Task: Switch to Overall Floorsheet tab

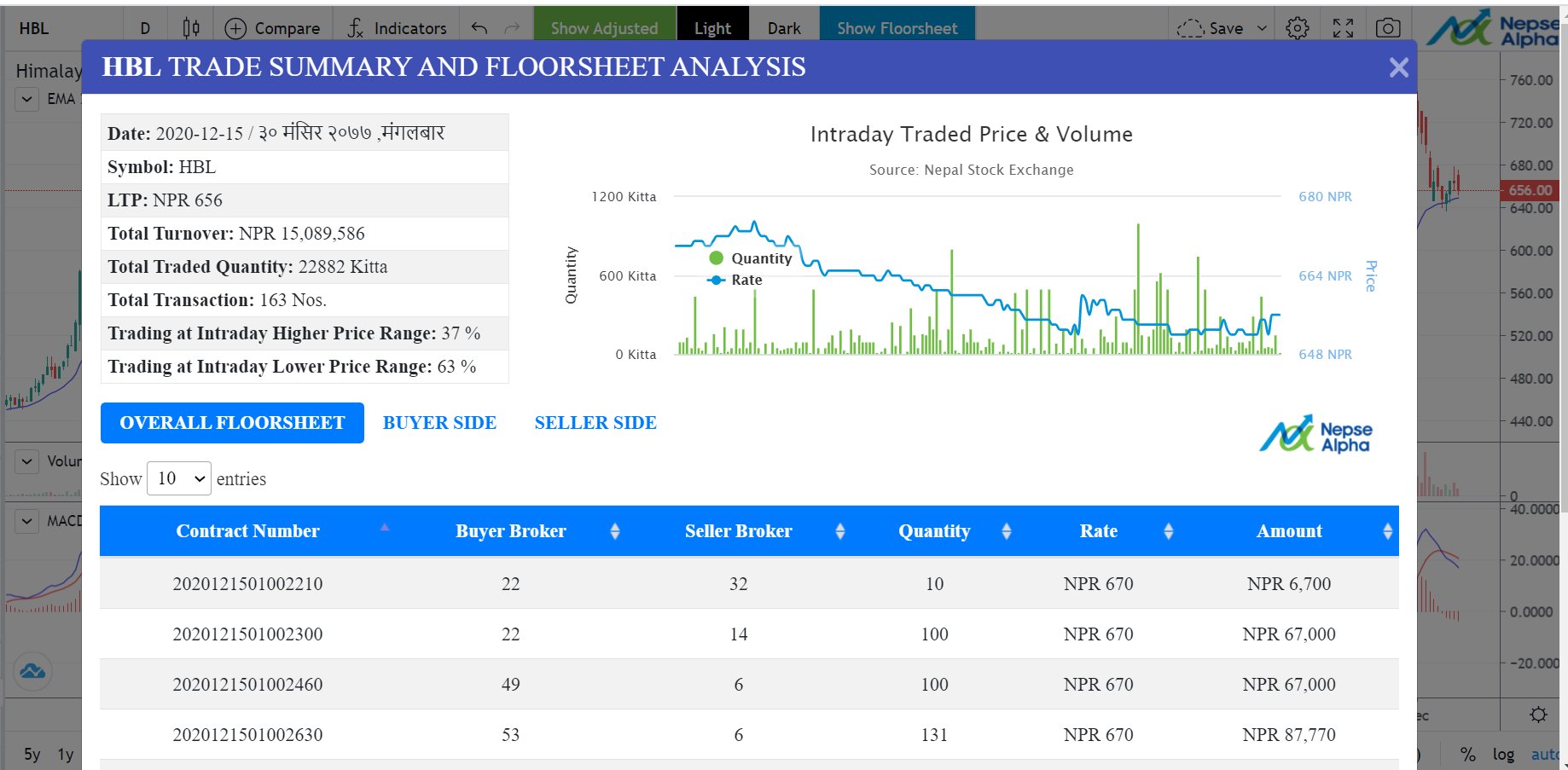Action: point(232,423)
